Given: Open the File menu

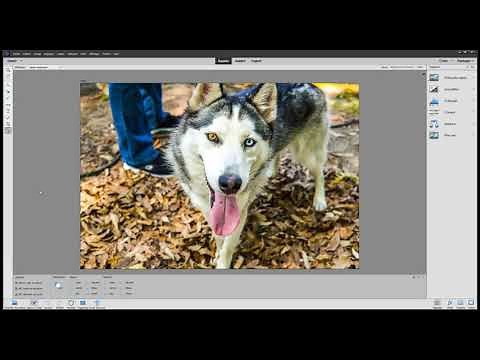Looking at the screenshot, I should tap(16, 54).
